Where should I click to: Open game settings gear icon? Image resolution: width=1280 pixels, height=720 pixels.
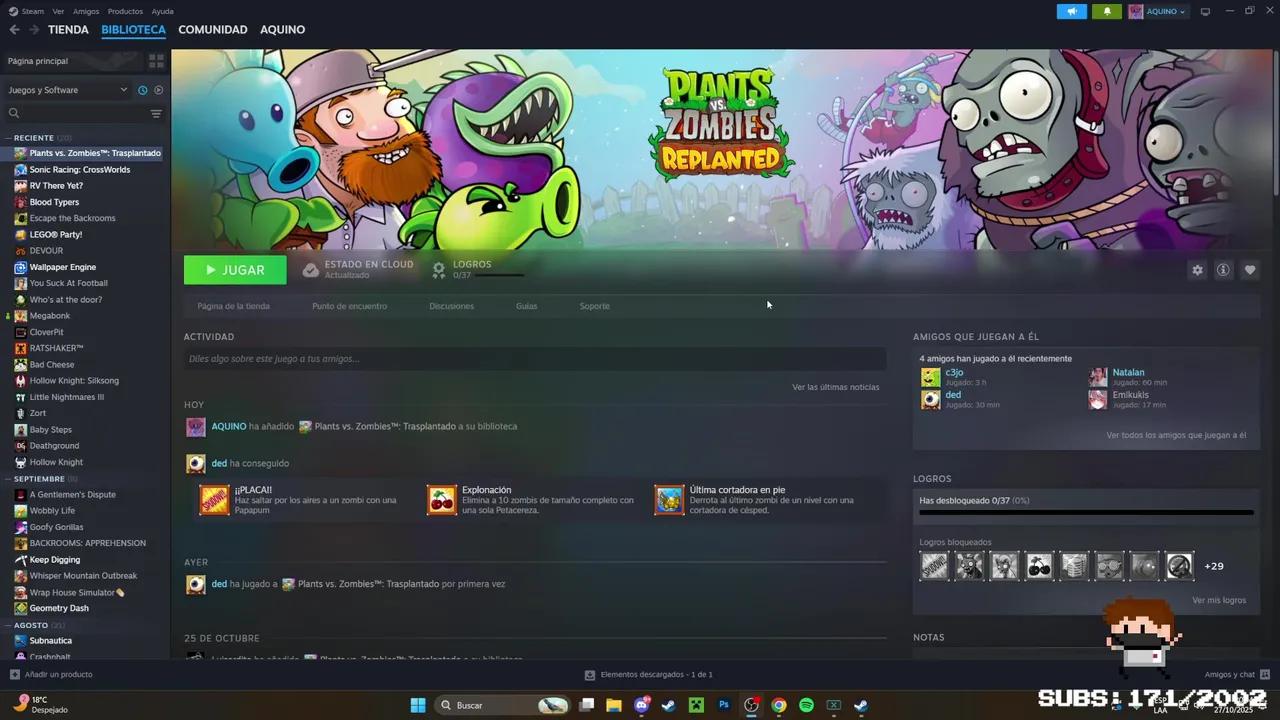point(1197,270)
